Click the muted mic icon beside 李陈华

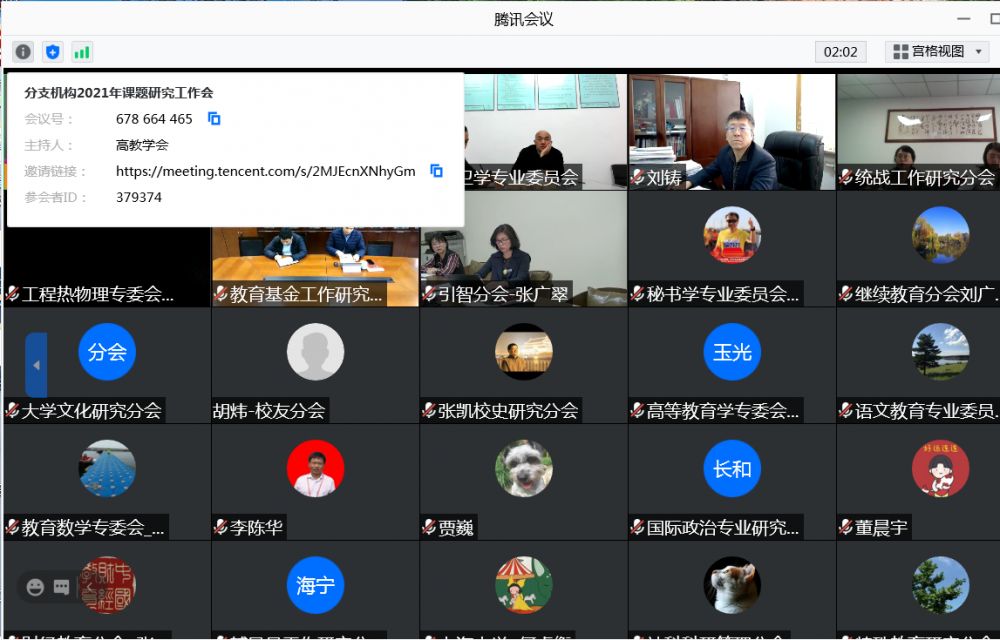pyautogui.click(x=221, y=528)
